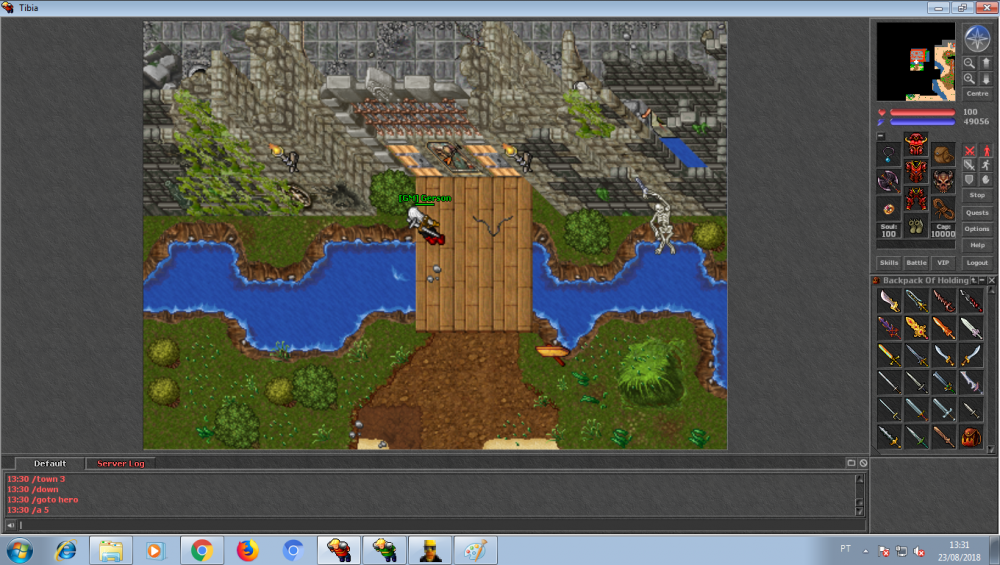The image size is (1000, 565).
Task: Move minimap one floor down
Action: [x=985, y=78]
